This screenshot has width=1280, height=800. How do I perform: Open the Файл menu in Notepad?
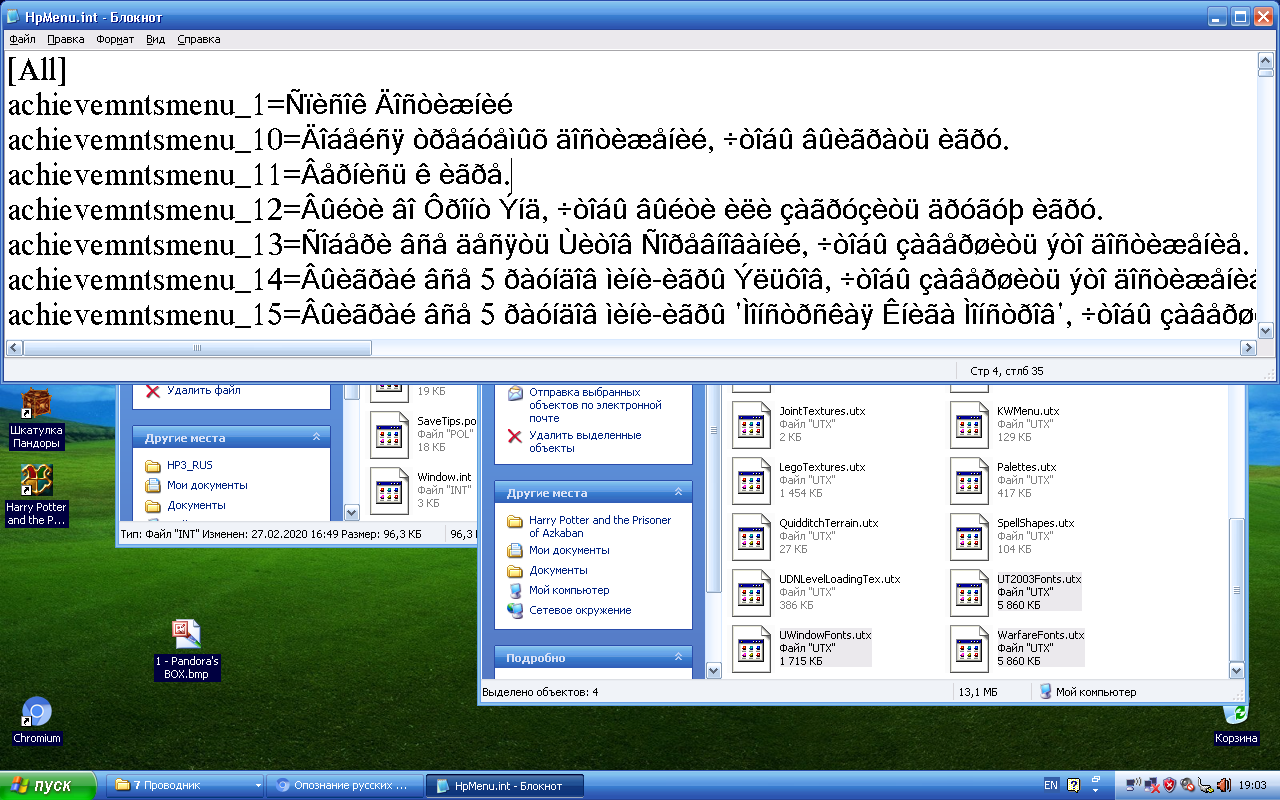point(22,40)
